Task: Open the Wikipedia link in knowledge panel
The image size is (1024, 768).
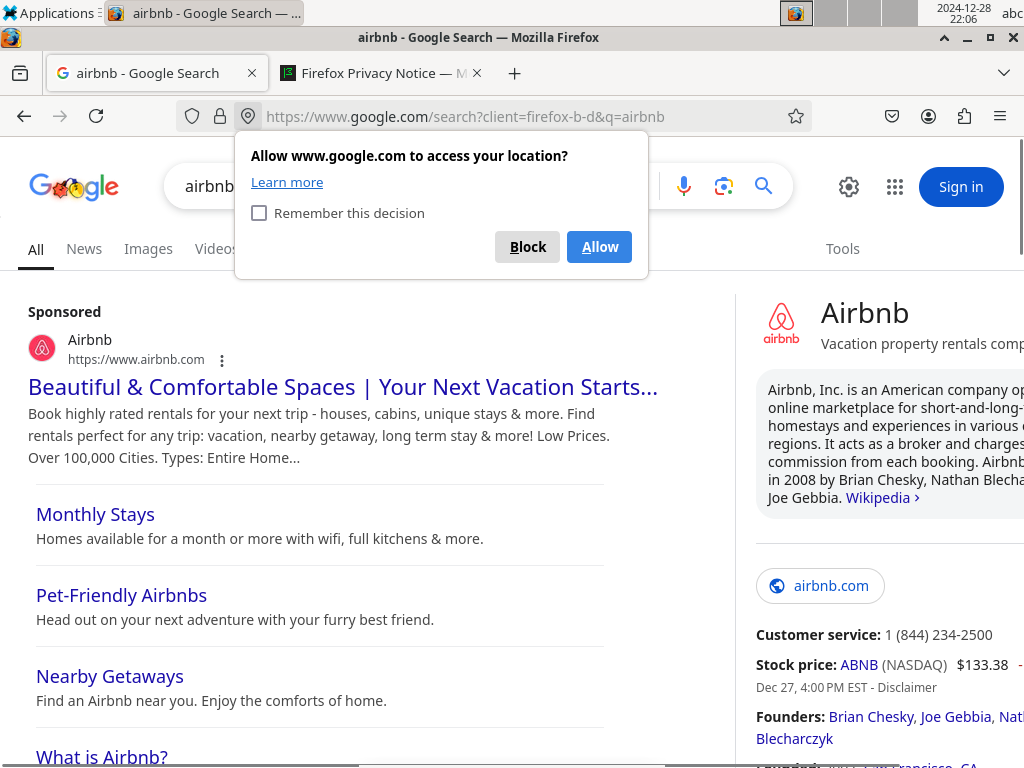Action: pos(882,498)
